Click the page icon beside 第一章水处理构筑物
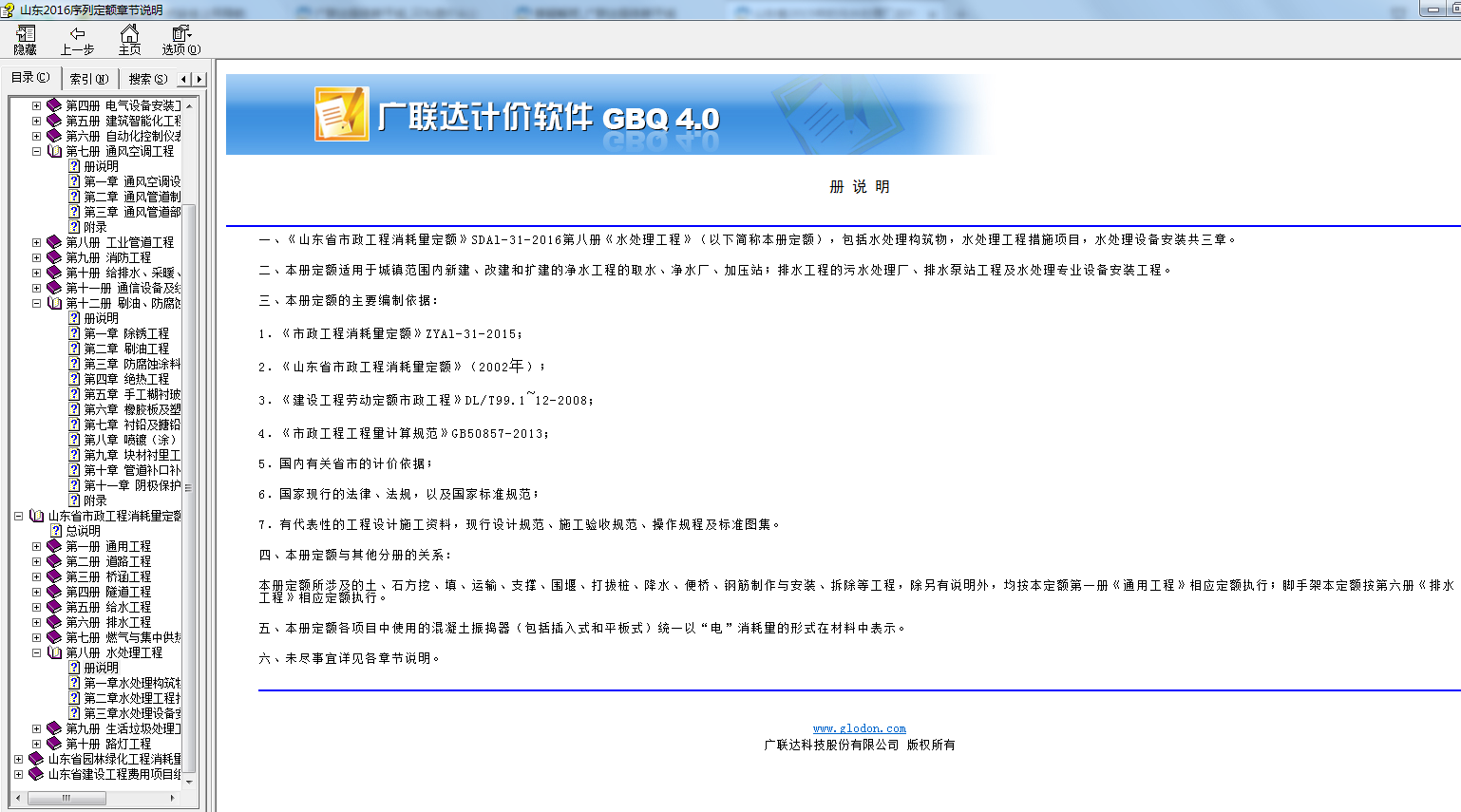The image size is (1461, 812). click(74, 683)
